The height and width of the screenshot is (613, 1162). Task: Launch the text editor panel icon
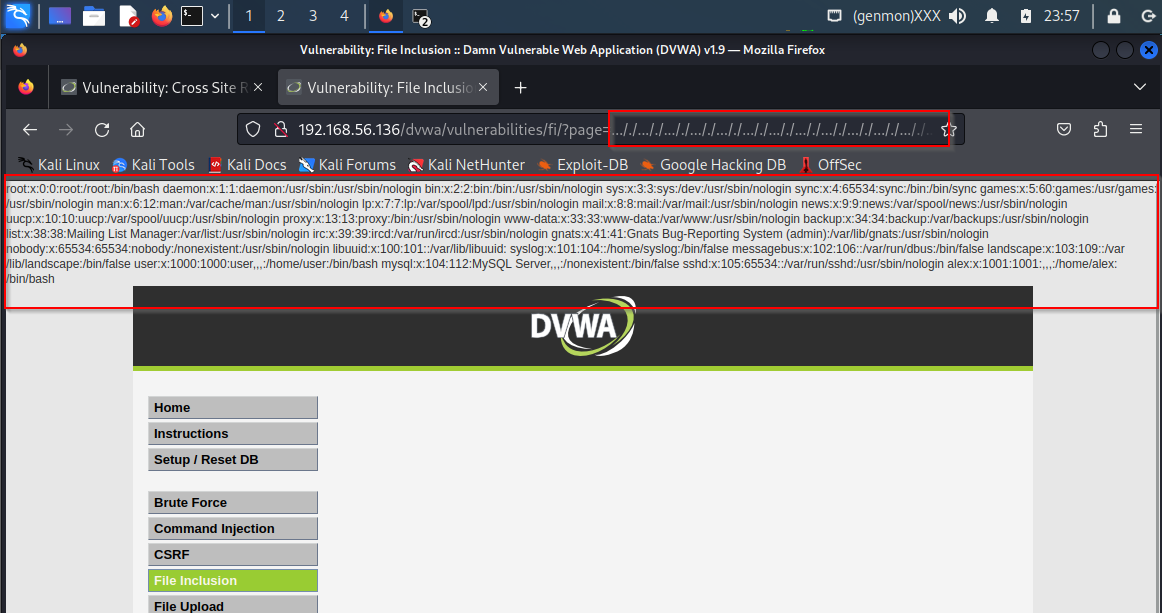[x=128, y=16]
